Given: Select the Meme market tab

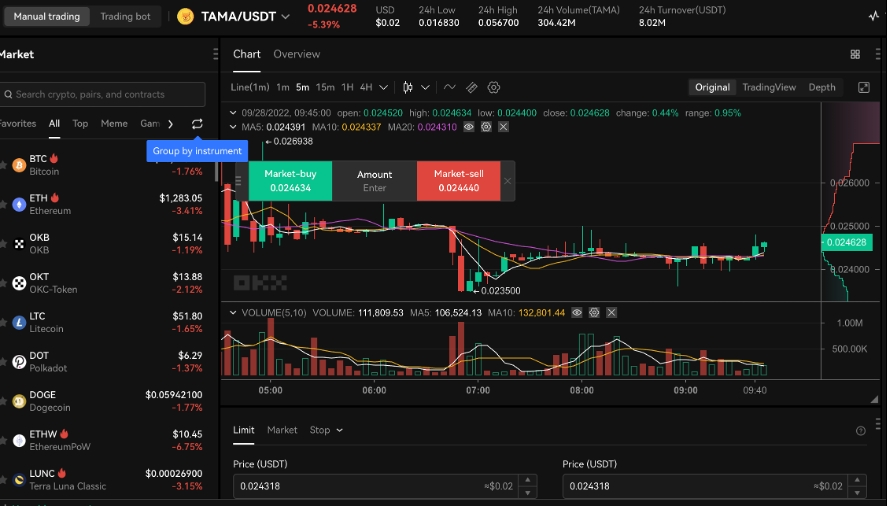Looking at the screenshot, I should pos(114,123).
